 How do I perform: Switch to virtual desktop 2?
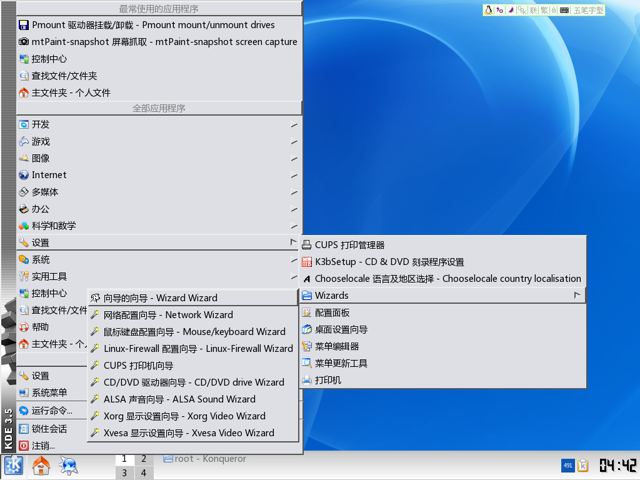click(144, 459)
